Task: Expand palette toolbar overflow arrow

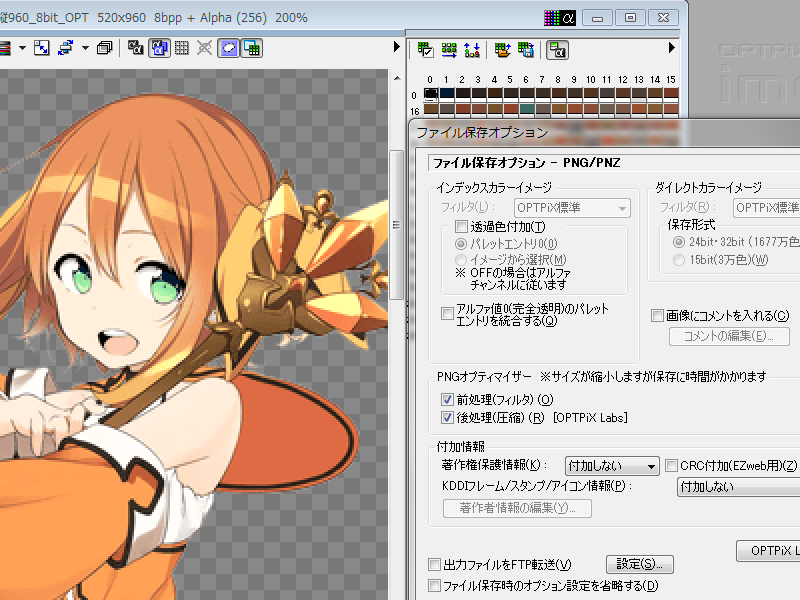Action: (671, 48)
